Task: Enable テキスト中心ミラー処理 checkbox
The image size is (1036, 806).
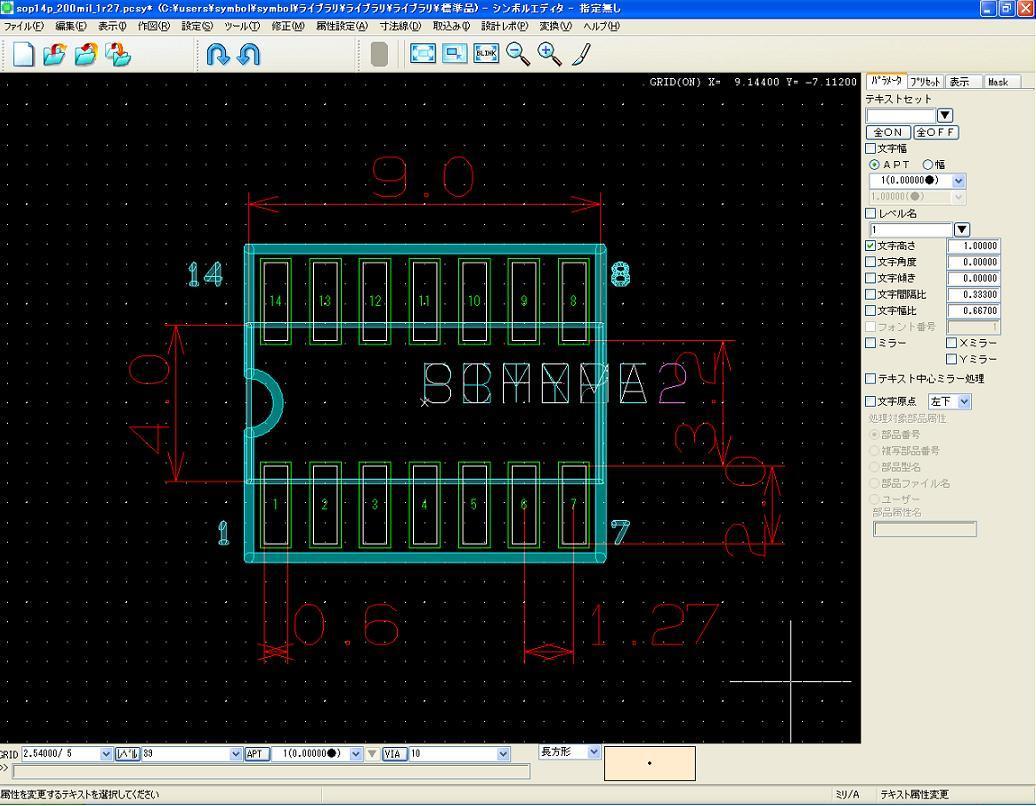Action: (x=871, y=379)
